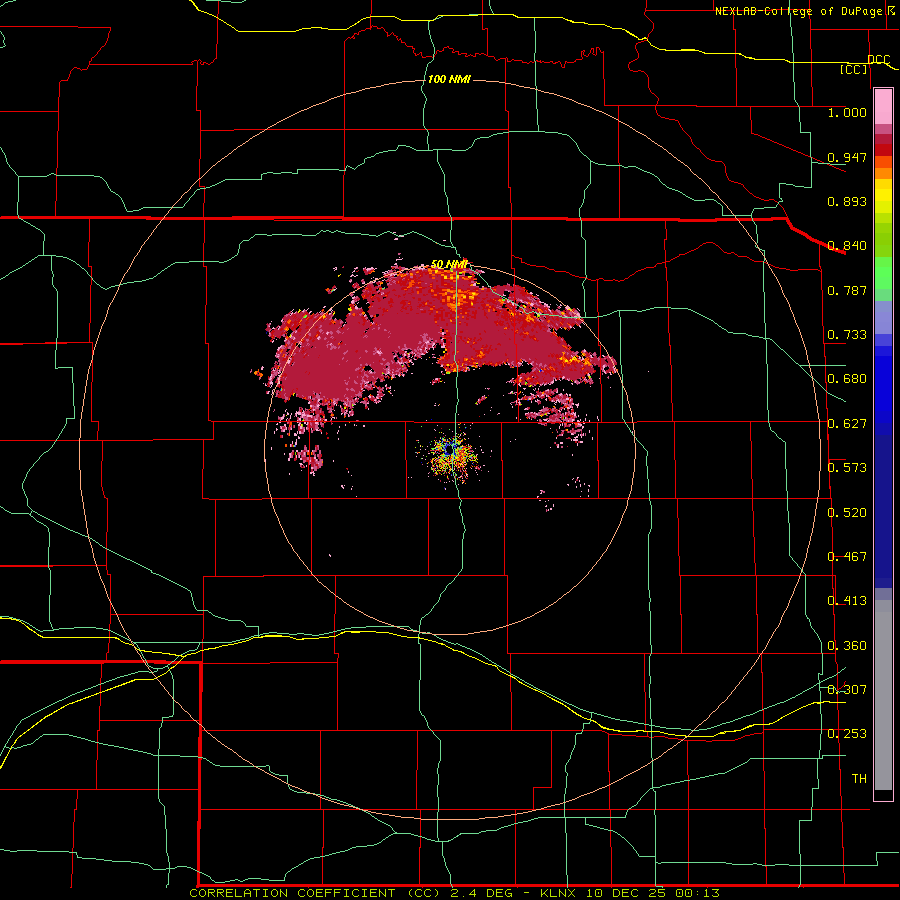Click the 0.947 legend value
Screen dimensions: 900x900
(847, 157)
